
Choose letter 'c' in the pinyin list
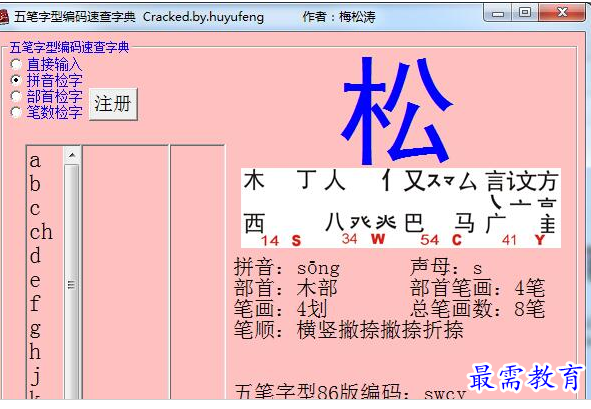(35, 208)
